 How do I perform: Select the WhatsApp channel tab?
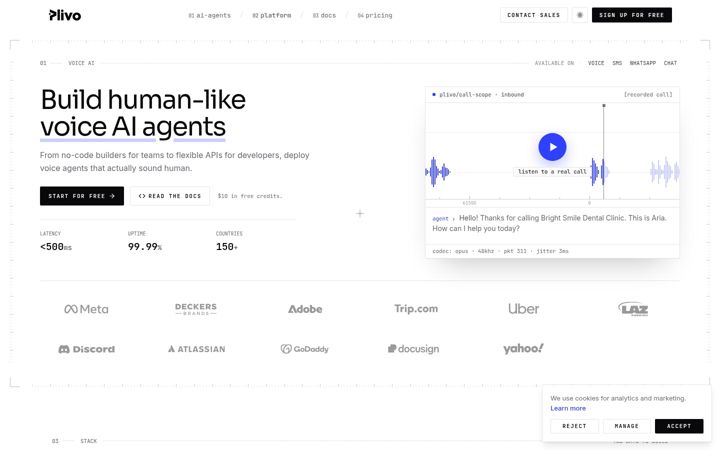click(x=642, y=63)
